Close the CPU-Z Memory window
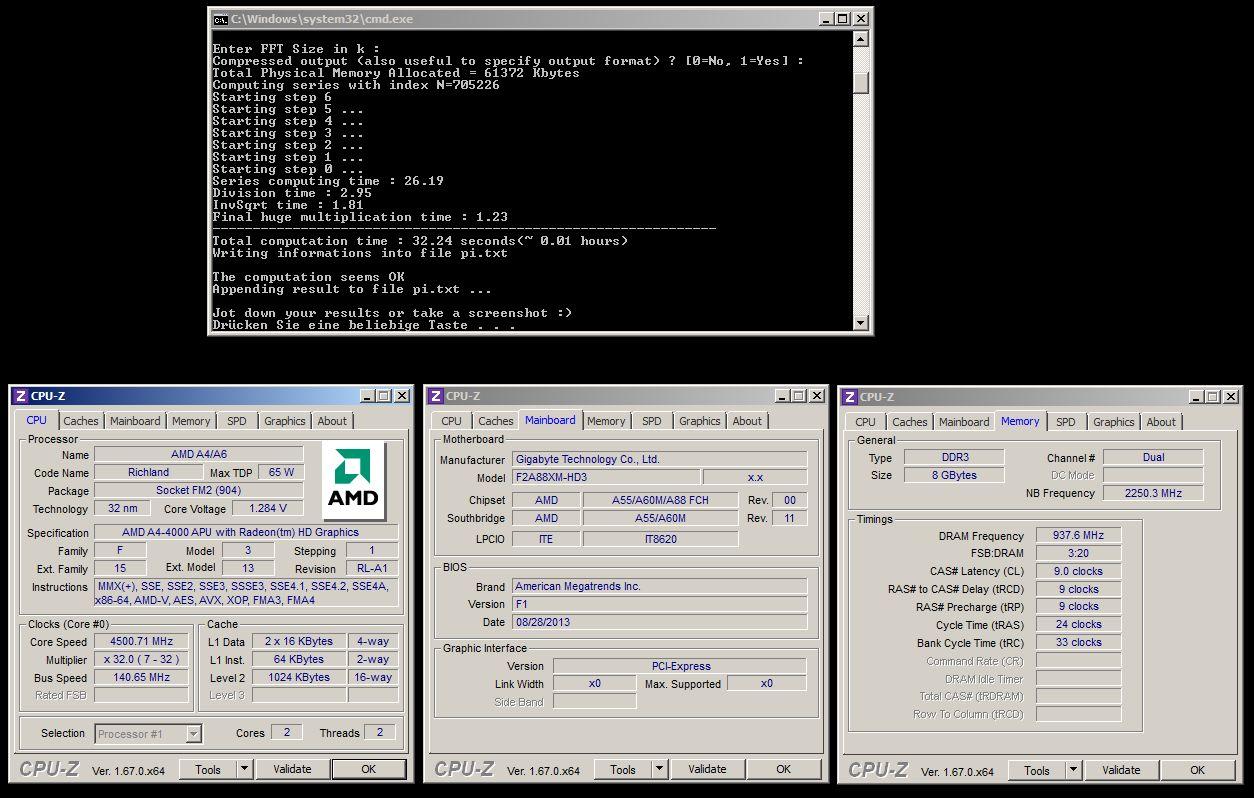The height and width of the screenshot is (798, 1254). 1229,397
